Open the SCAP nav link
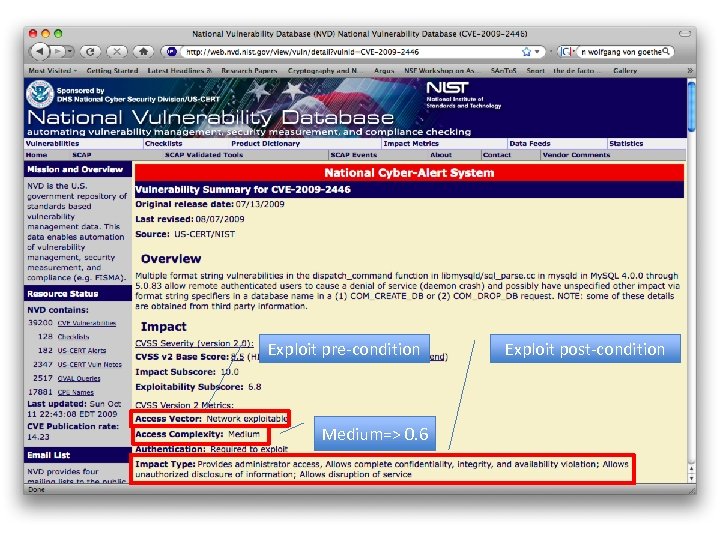This screenshot has height=540, width=720. (82, 155)
